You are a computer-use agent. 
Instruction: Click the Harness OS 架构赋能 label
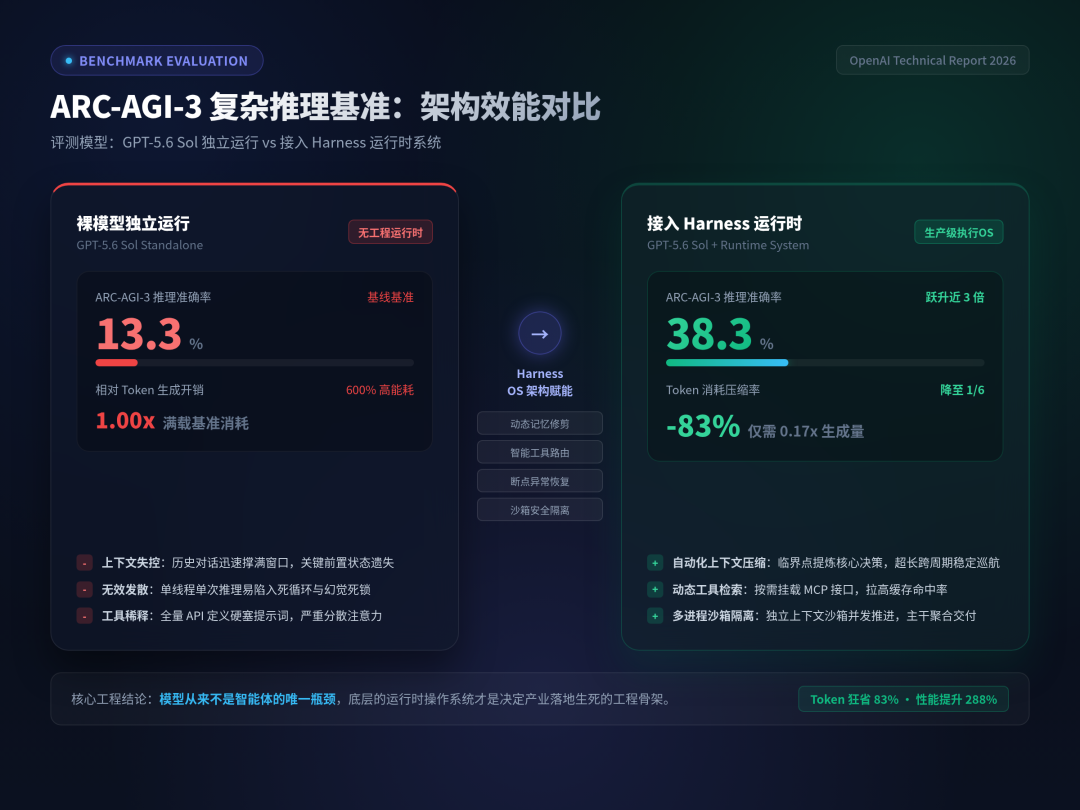(x=540, y=382)
